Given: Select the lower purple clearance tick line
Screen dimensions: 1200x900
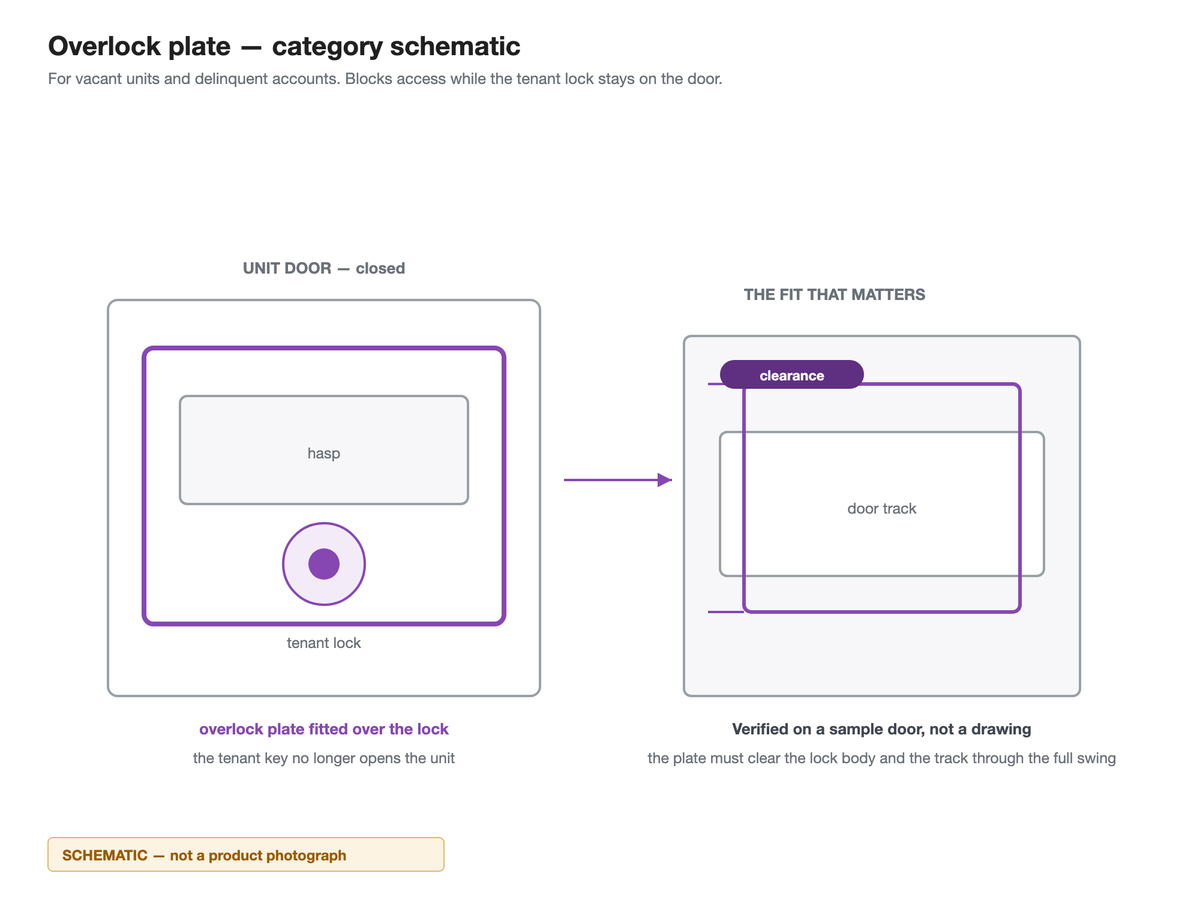Looking at the screenshot, I should pos(726,612).
